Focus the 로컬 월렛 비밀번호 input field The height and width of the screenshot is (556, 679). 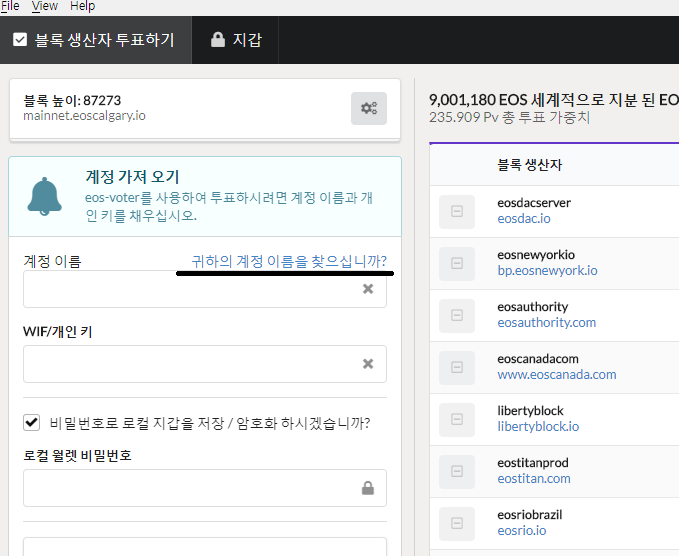point(205,488)
